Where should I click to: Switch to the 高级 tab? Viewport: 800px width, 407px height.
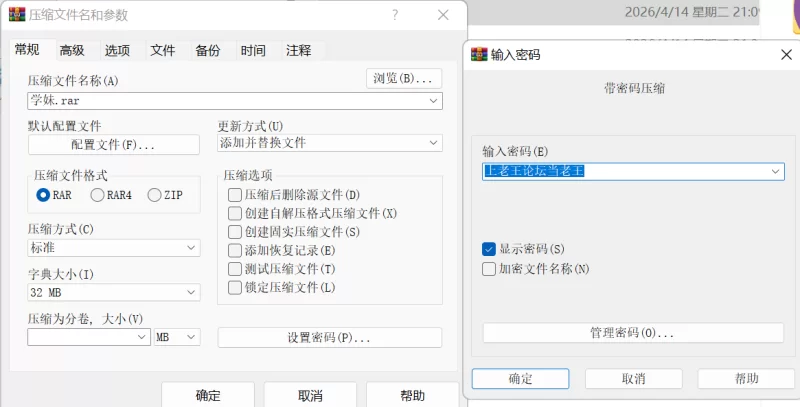(72, 50)
